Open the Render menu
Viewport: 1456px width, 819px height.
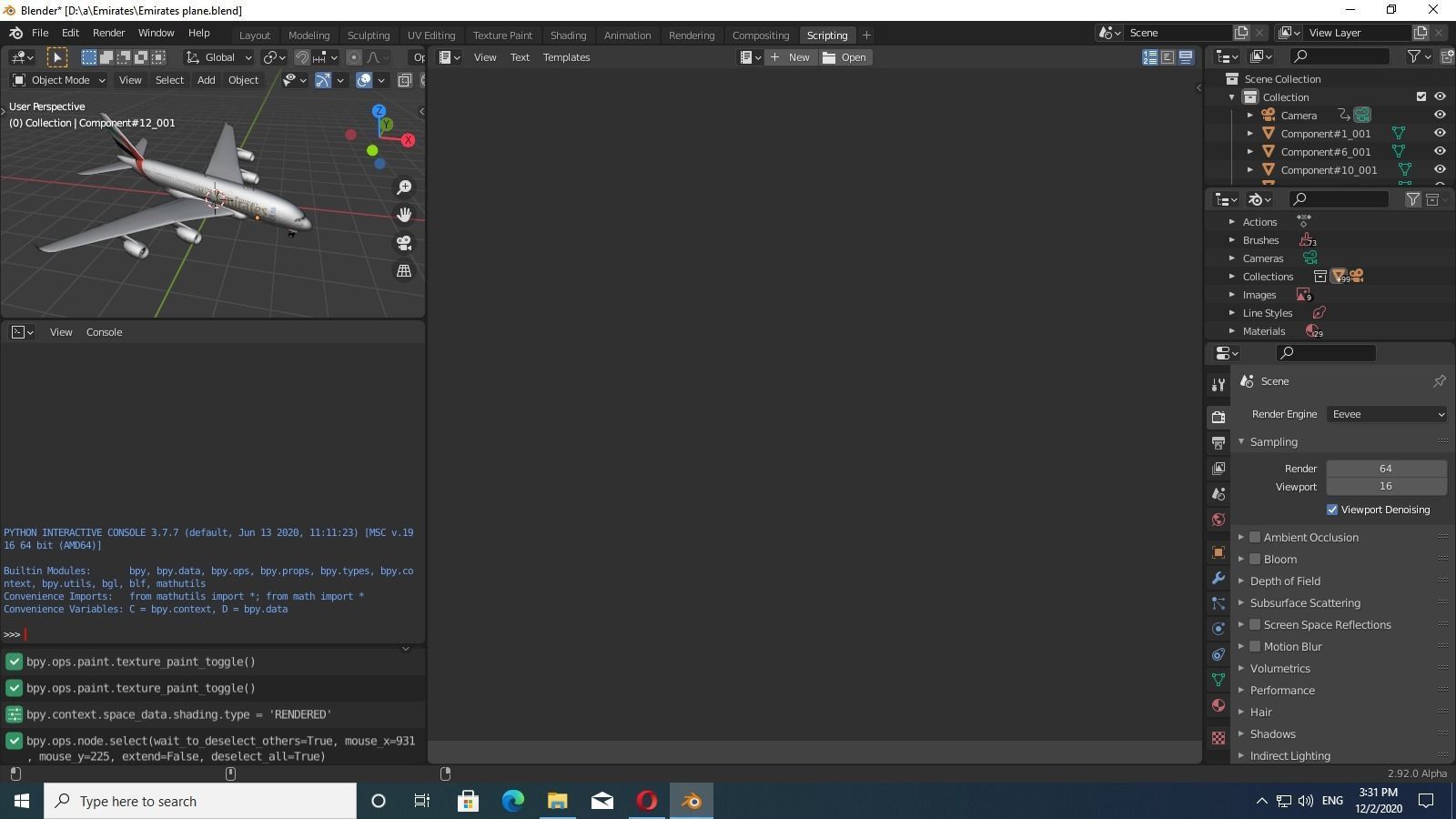tap(108, 33)
